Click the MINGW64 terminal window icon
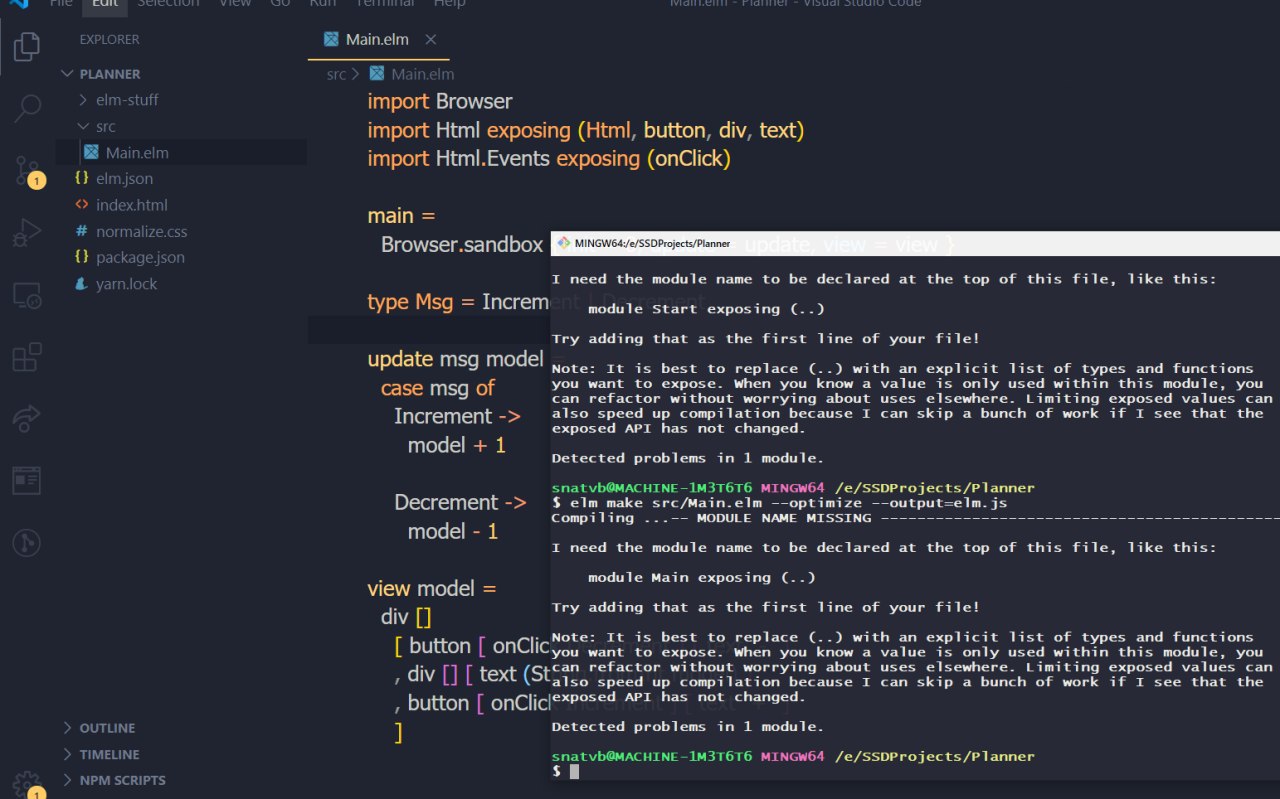Image resolution: width=1280 pixels, height=799 pixels. 563,243
